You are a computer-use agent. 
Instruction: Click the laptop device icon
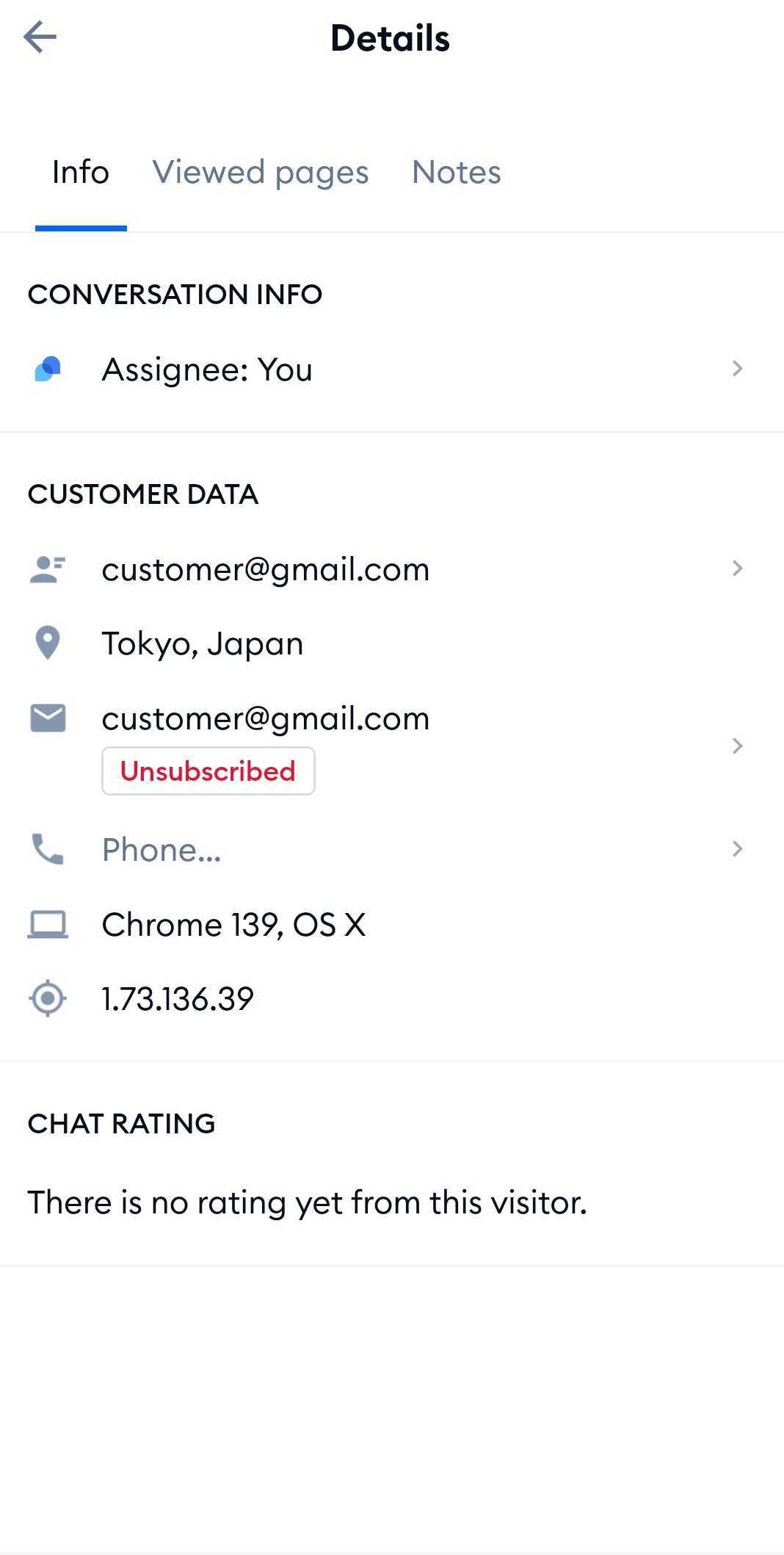pyautogui.click(x=48, y=924)
